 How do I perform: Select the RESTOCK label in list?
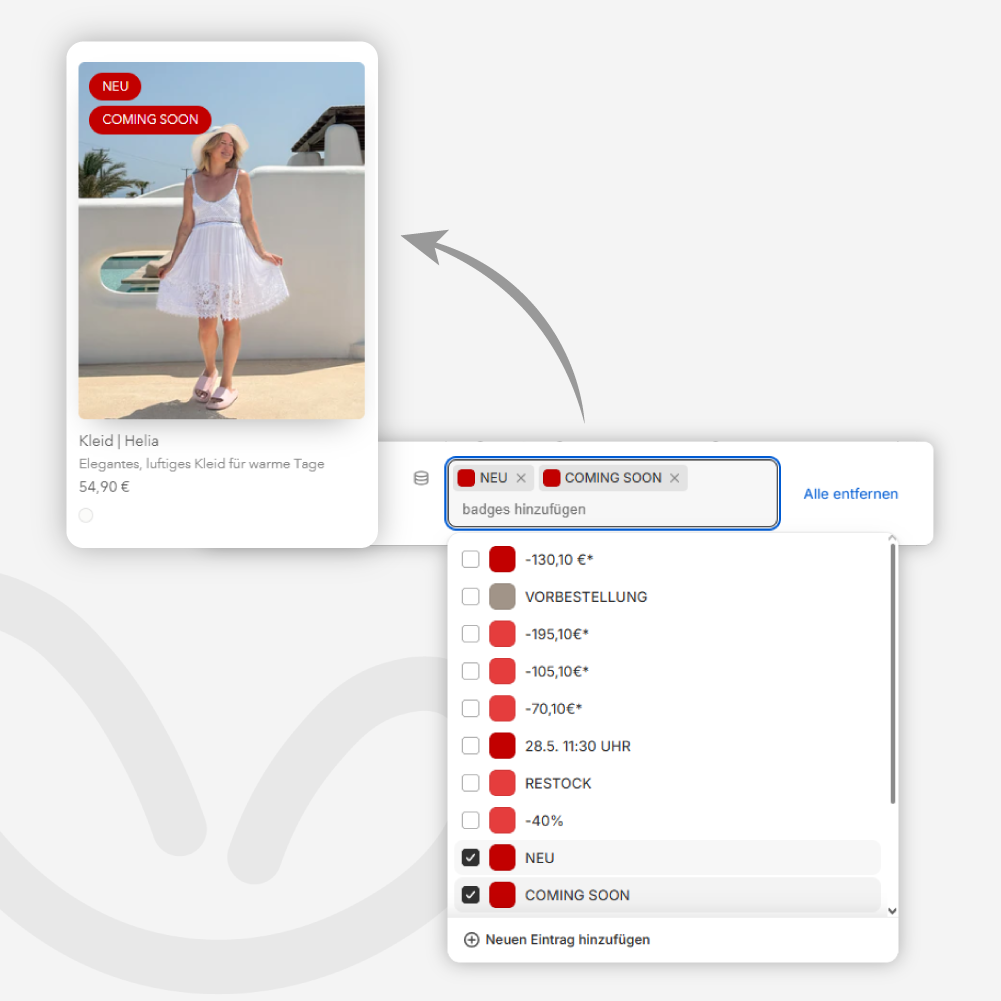558,783
